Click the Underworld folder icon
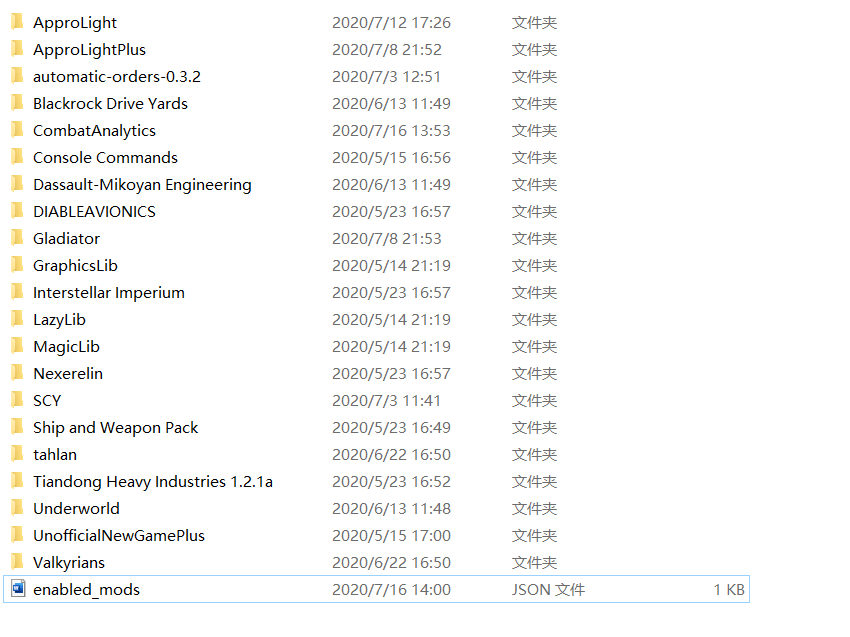Image resolution: width=850 pixels, height=637 pixels. pos(18,508)
